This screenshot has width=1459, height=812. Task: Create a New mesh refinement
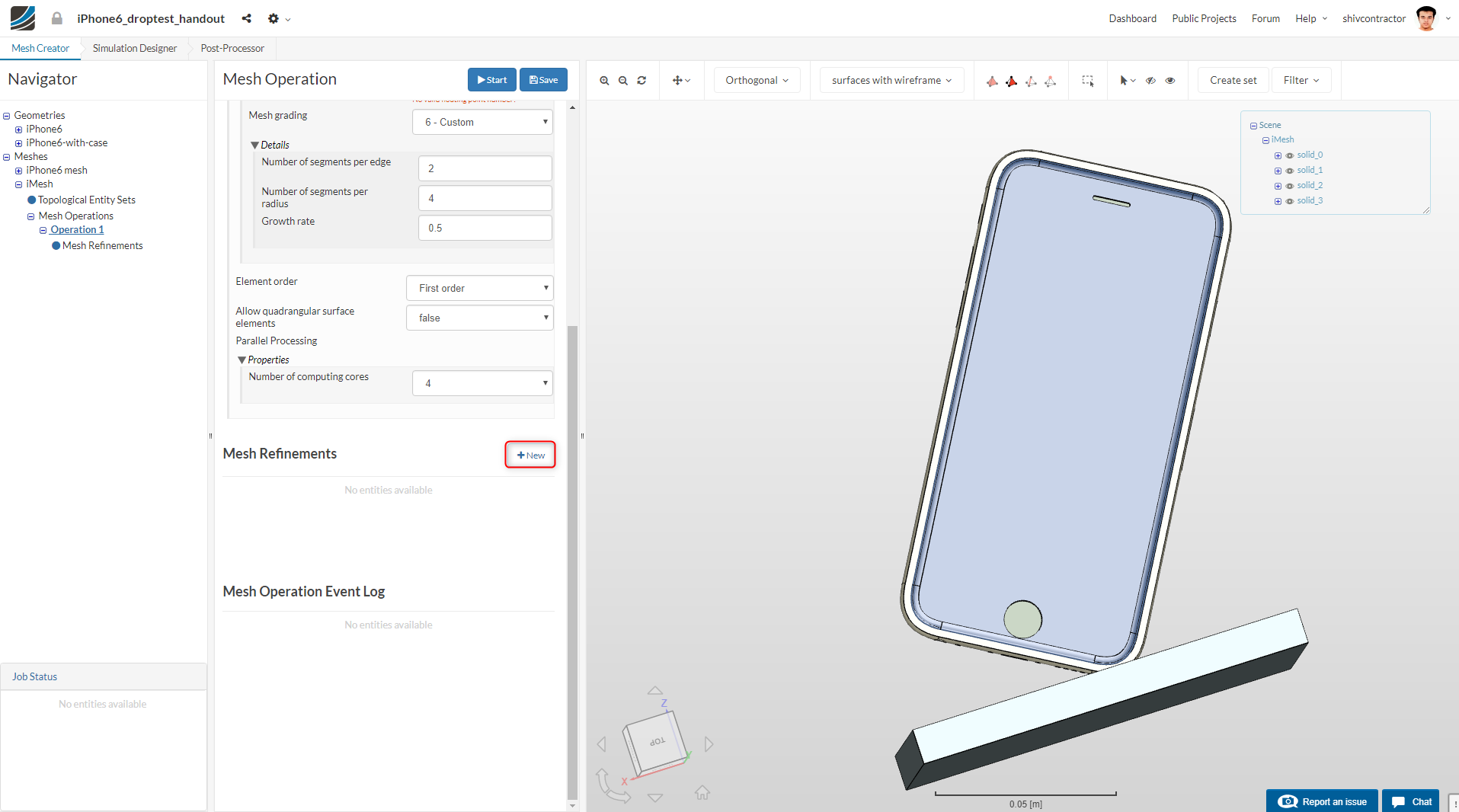tap(530, 454)
